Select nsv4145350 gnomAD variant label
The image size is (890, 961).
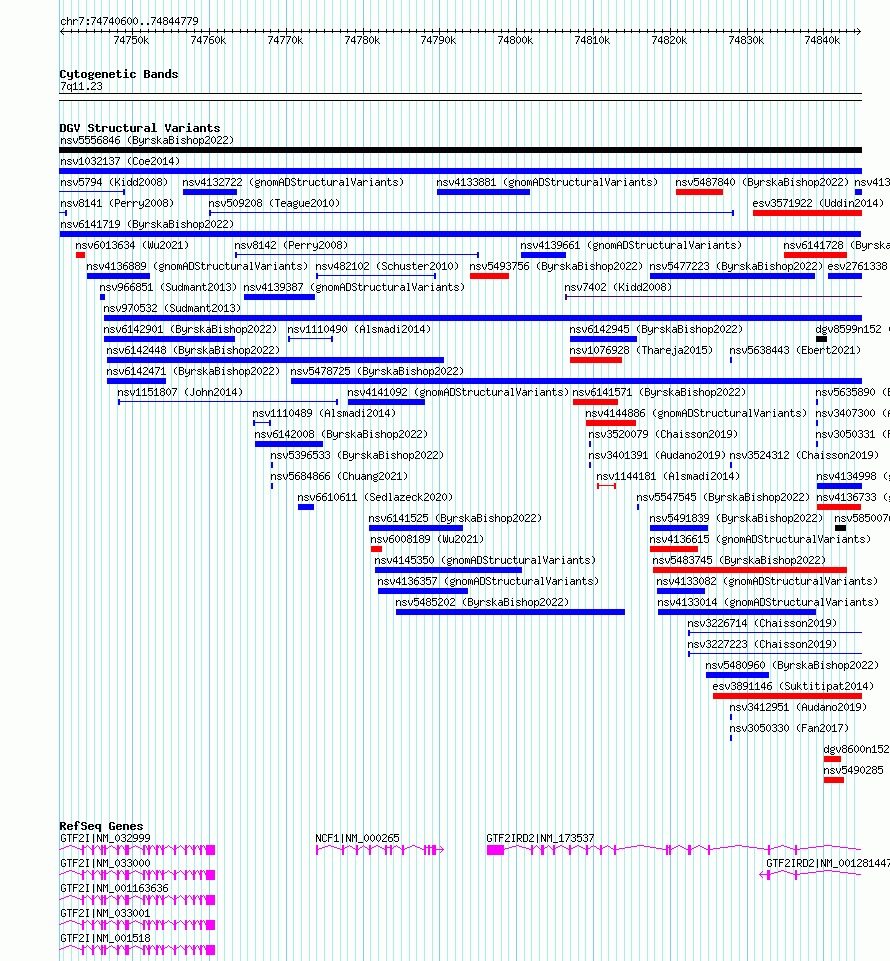(485, 560)
